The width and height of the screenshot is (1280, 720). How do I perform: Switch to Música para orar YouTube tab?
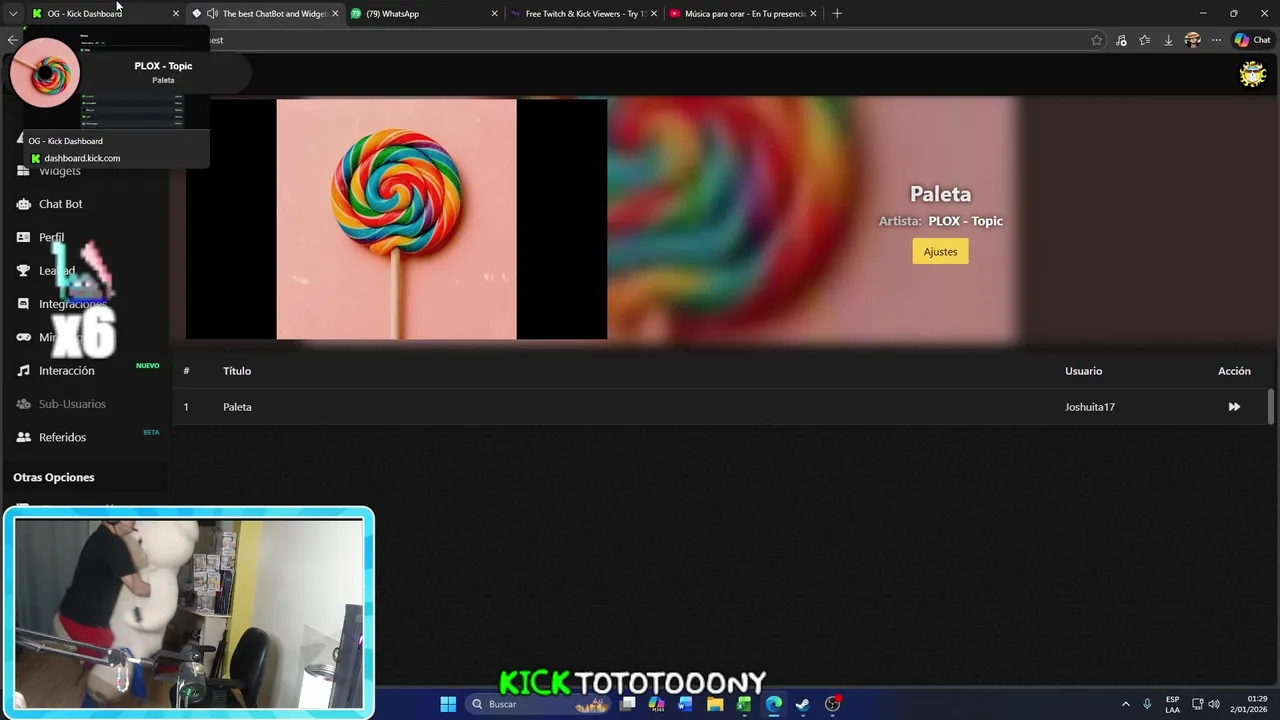[x=744, y=13]
